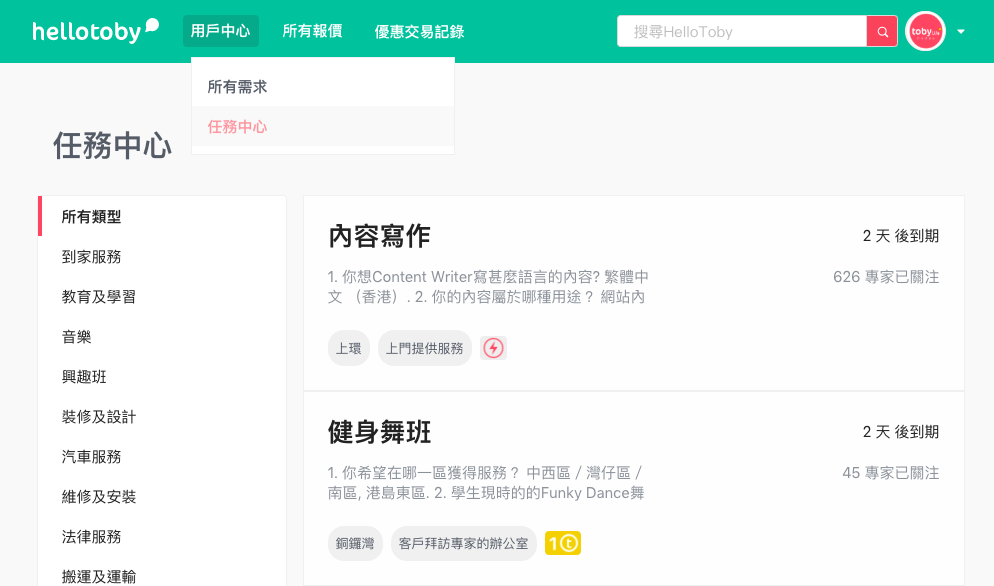Click the red search magnifier button
Screen dimensions: 994x586
882,31
